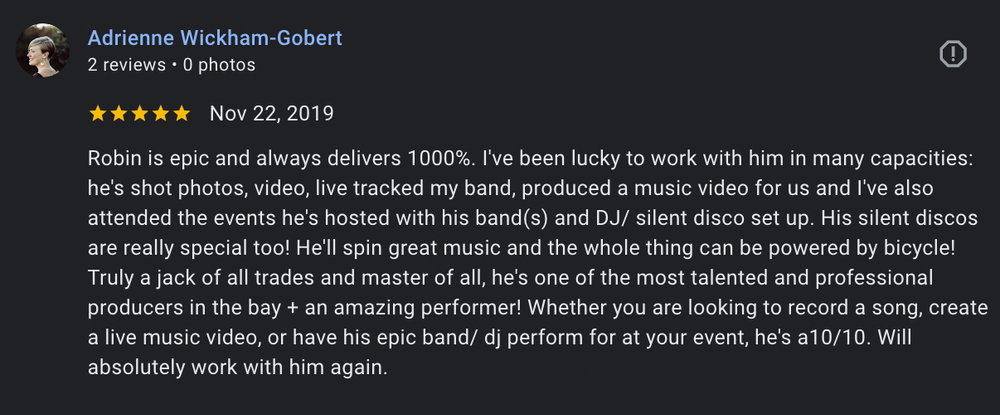Click the report review flag icon

[953, 54]
